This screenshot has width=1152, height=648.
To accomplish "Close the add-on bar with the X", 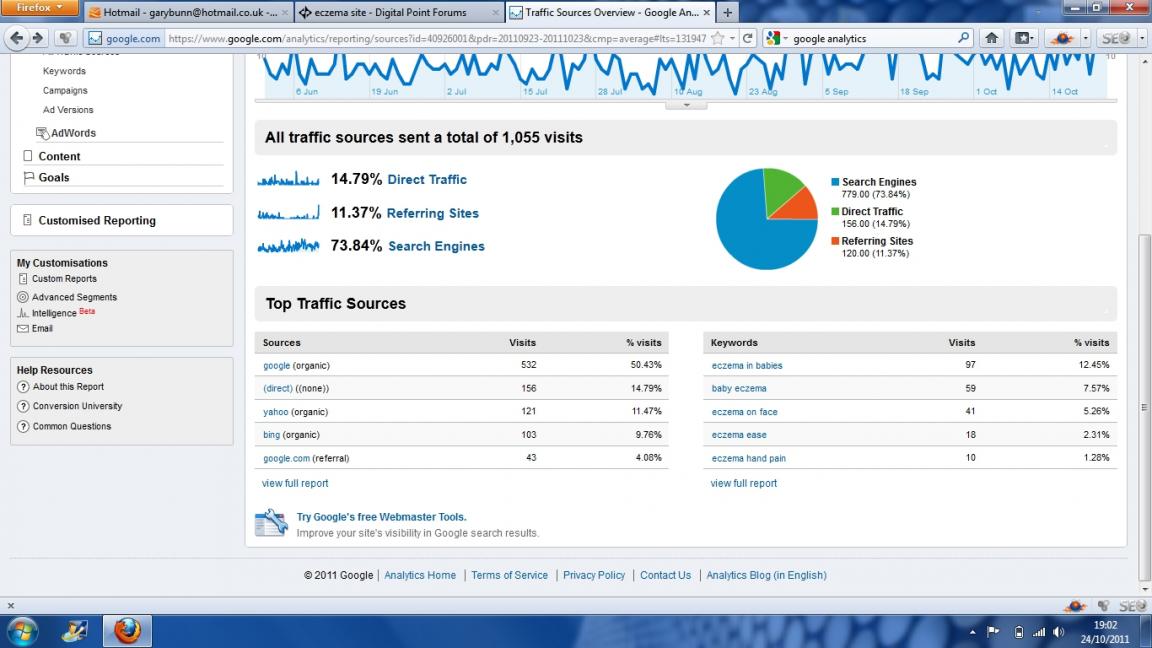I will (10, 605).
